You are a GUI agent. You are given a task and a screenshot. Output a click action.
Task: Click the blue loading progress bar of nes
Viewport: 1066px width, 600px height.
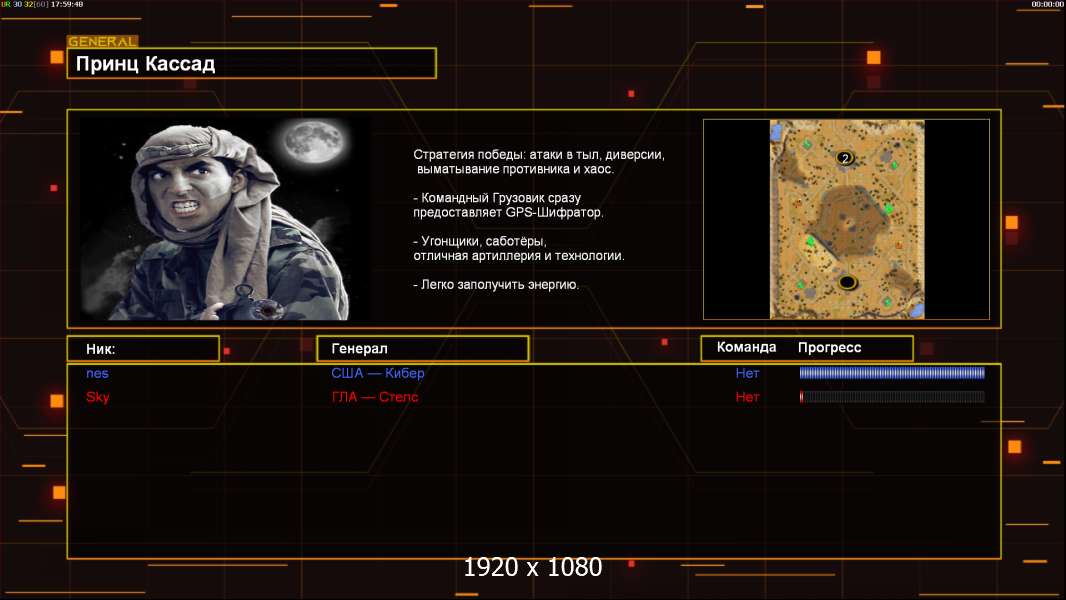[x=892, y=372]
